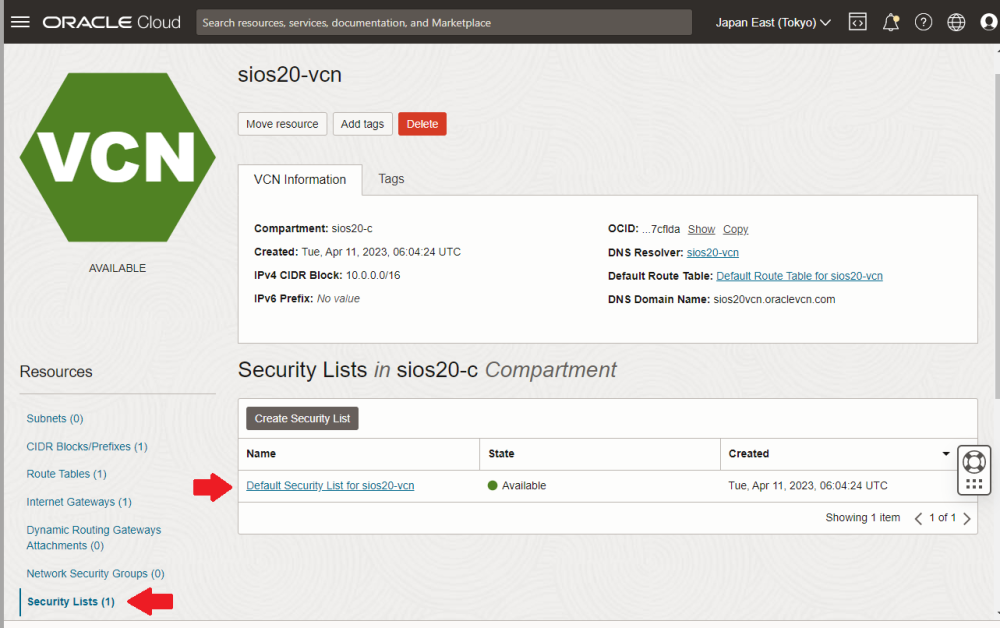
Task: Open the sios20-vcn DNS Resolver link
Action: [x=712, y=252]
